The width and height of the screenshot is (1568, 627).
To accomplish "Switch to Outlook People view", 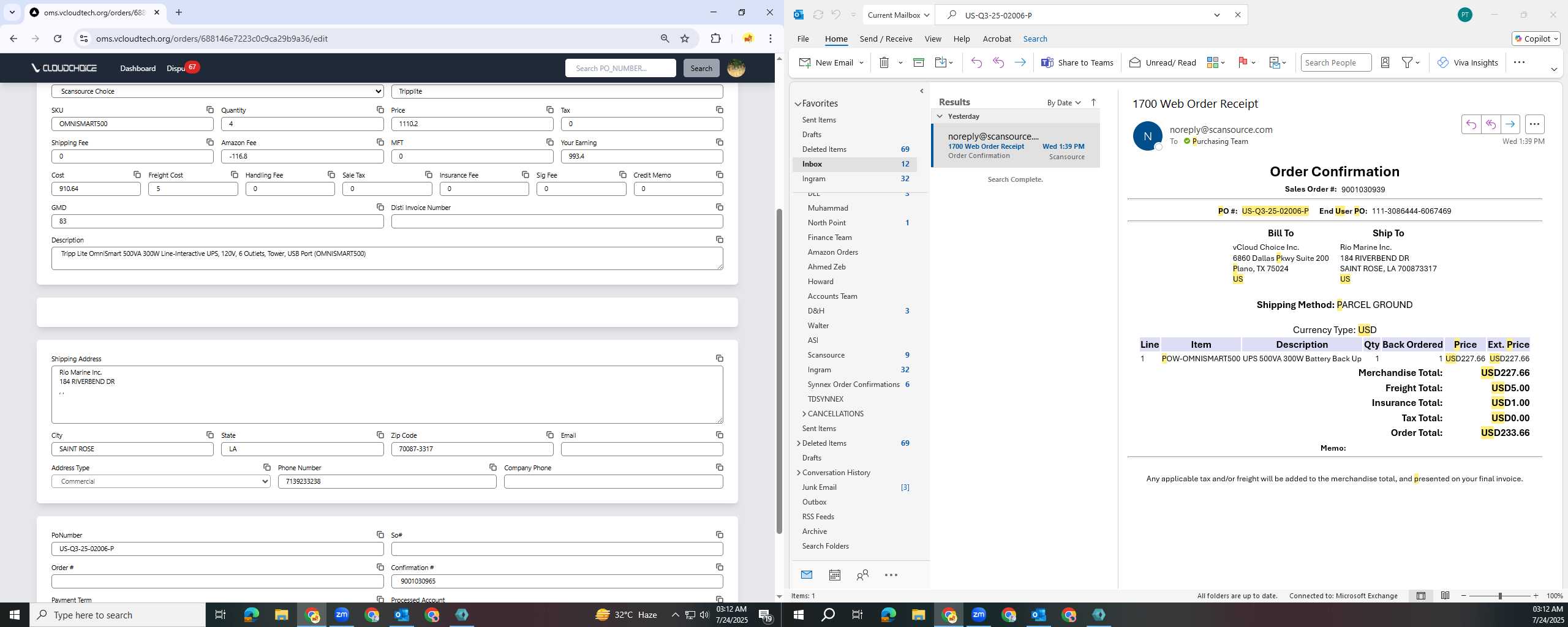I will click(x=862, y=575).
